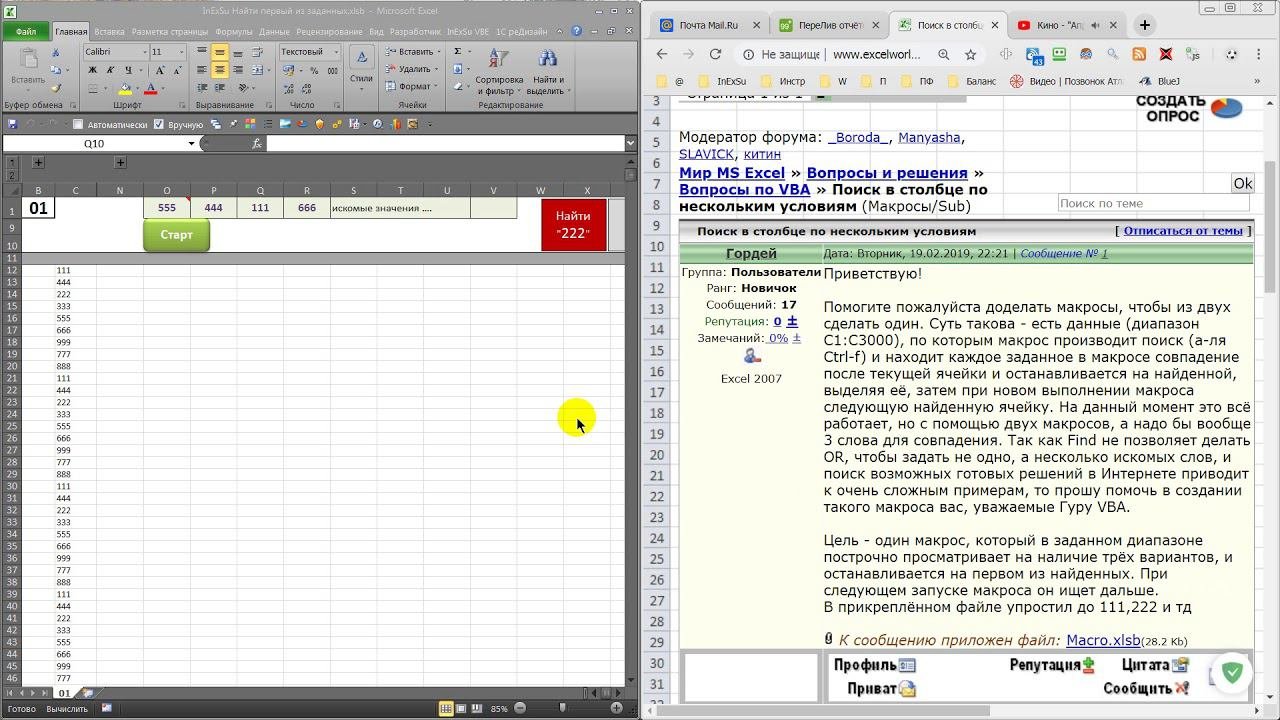The height and width of the screenshot is (720, 1280).
Task: Click the Insert Function fx icon
Action: (x=256, y=143)
